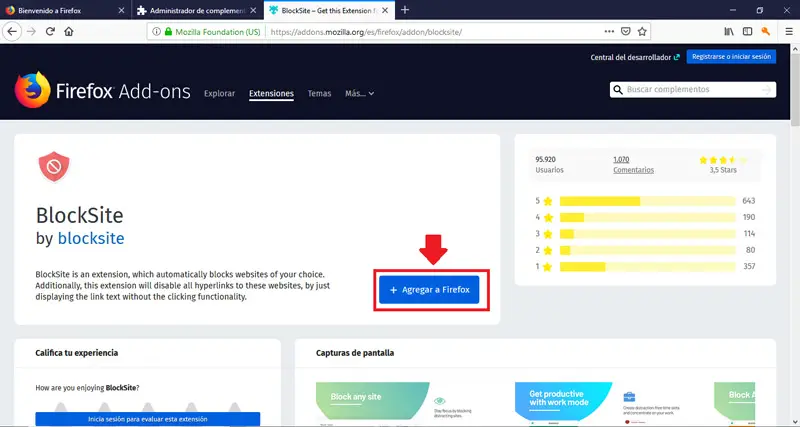Open the 1.070 Comentarios link

coord(633,165)
